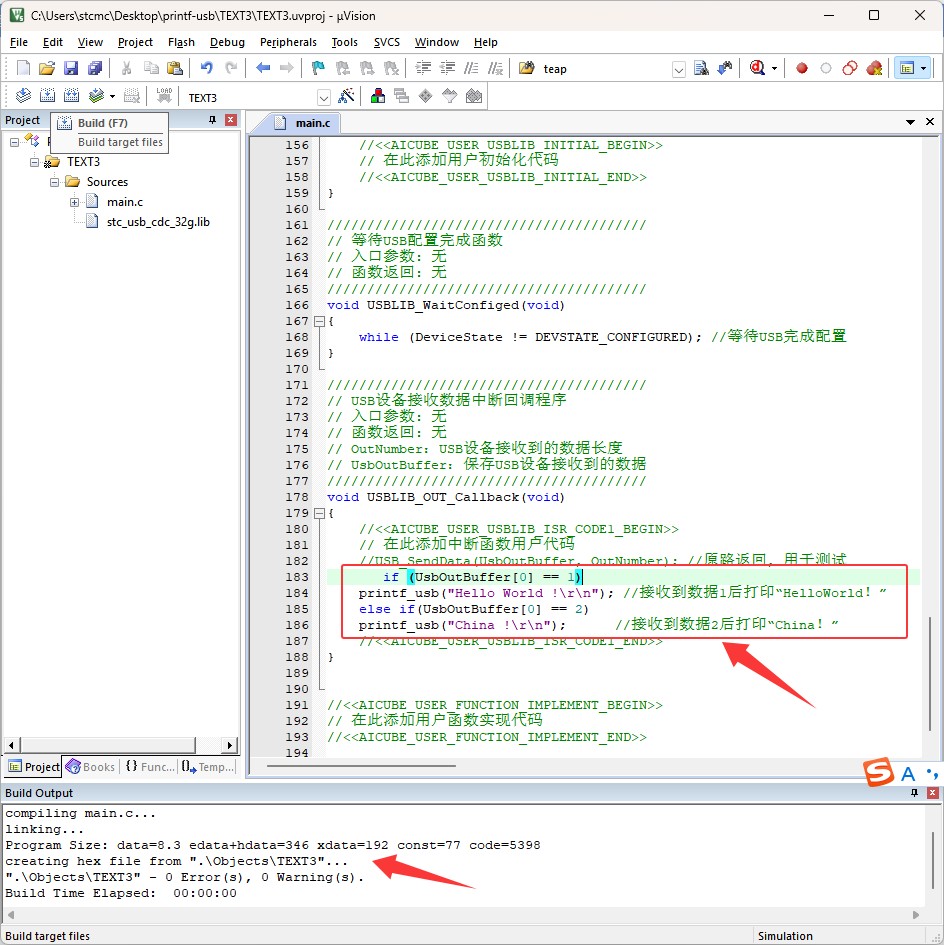Screen dimensions: 944x945
Task: Switch to the Templates panel tab
Action: click(x=208, y=767)
